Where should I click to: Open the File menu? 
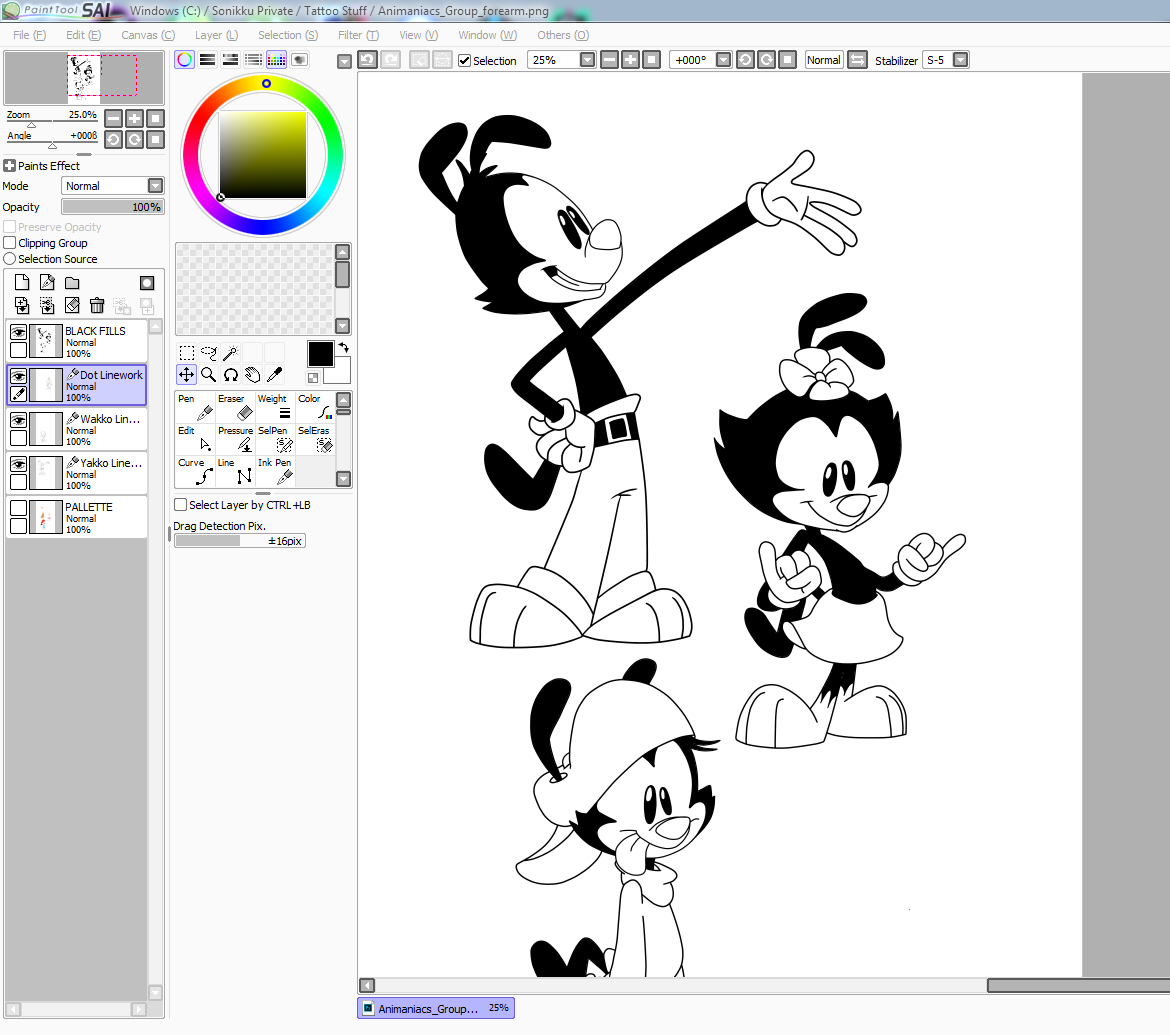point(29,35)
